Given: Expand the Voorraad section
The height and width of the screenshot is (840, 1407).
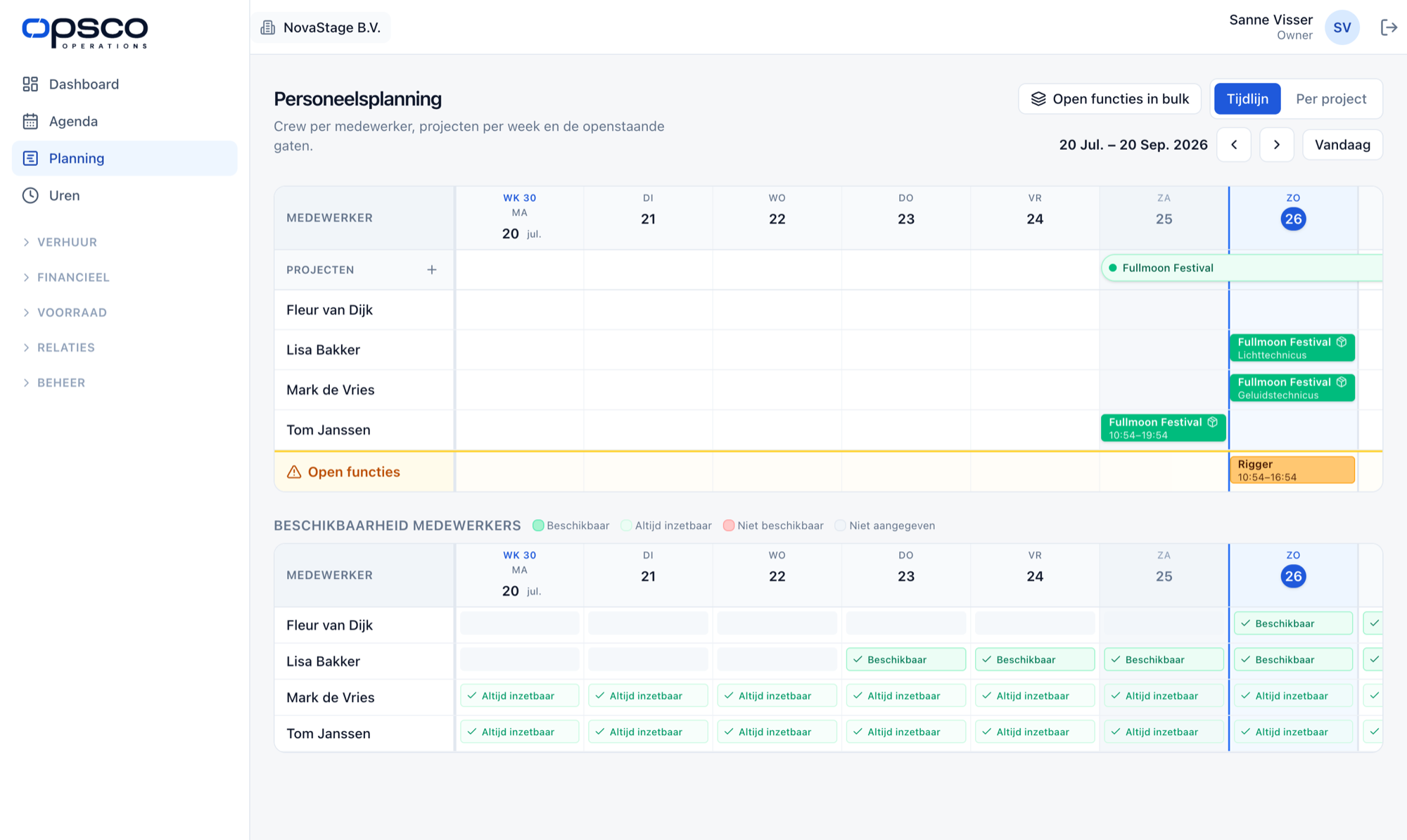Looking at the screenshot, I should [65, 312].
